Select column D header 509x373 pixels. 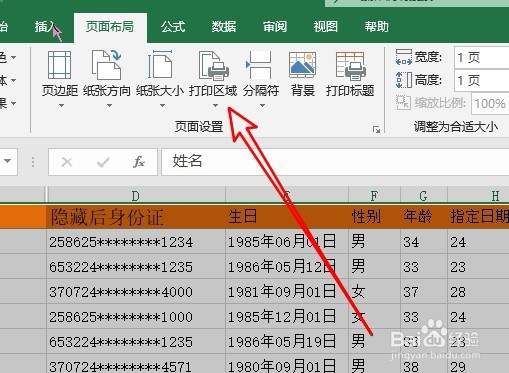pos(136,195)
